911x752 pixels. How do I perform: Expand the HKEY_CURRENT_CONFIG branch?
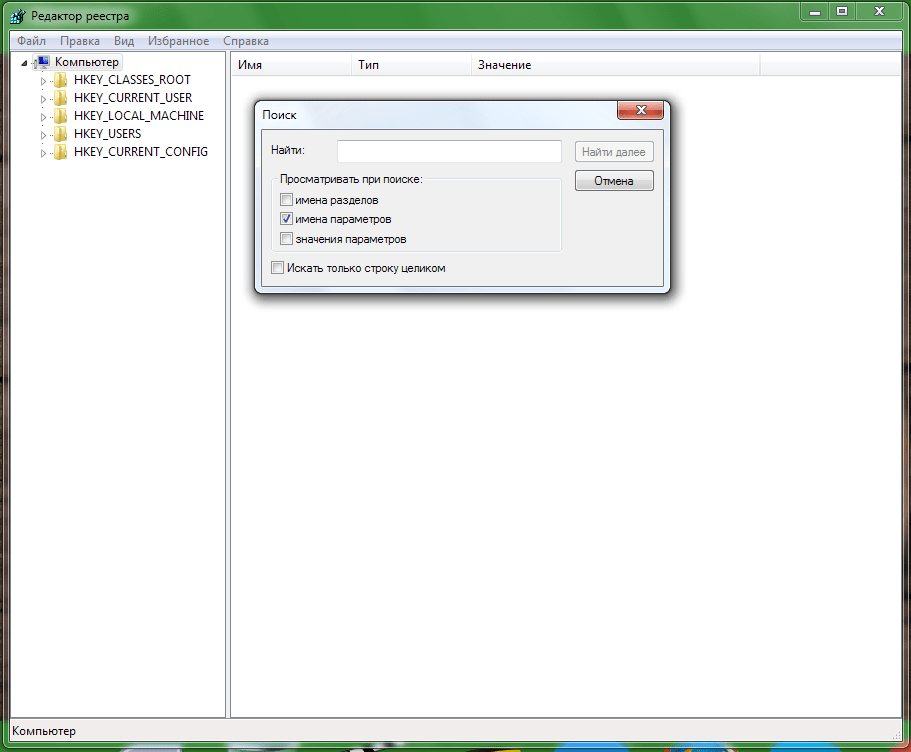(x=43, y=153)
